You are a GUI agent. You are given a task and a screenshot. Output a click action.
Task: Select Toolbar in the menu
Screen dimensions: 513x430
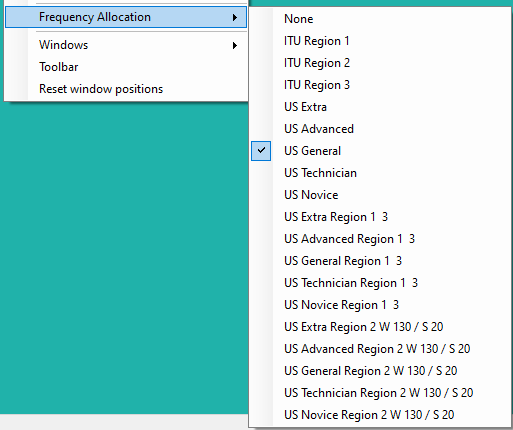pyautogui.click(x=126, y=67)
